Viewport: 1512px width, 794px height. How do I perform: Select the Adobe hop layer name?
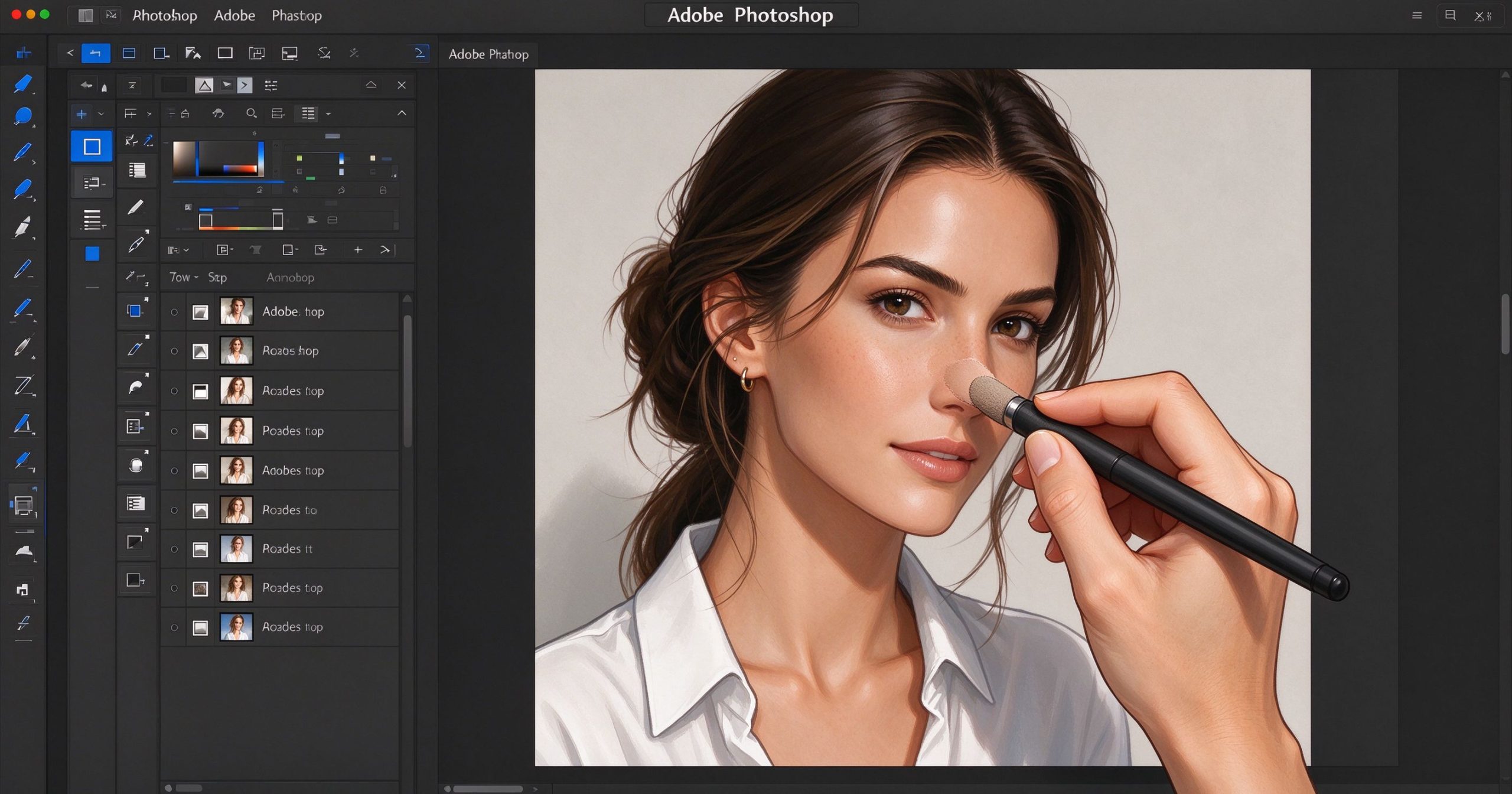click(x=293, y=311)
